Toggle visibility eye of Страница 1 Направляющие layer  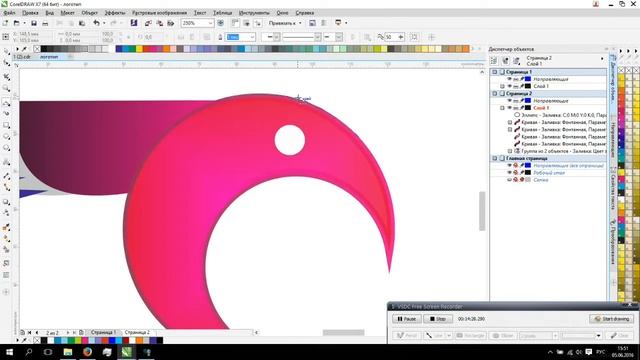[x=509, y=79]
